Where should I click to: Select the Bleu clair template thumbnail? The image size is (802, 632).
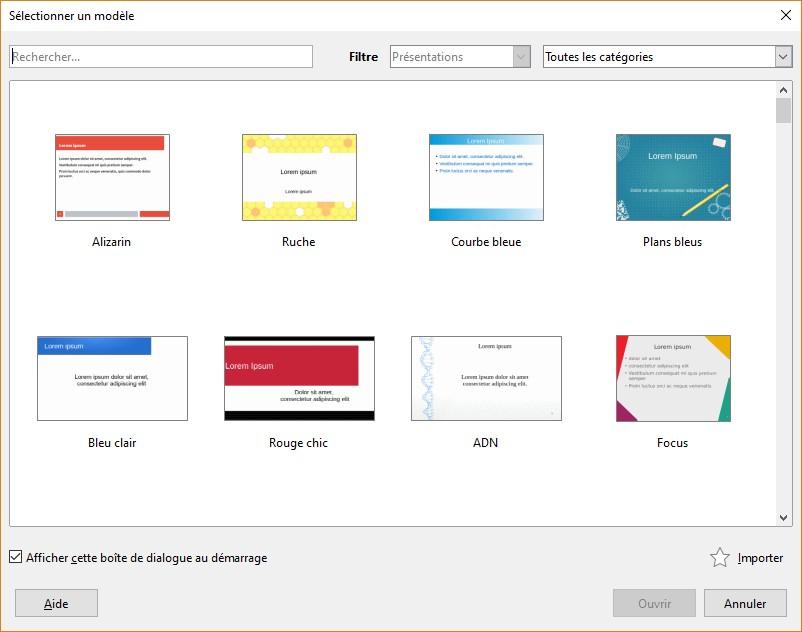tap(113, 378)
